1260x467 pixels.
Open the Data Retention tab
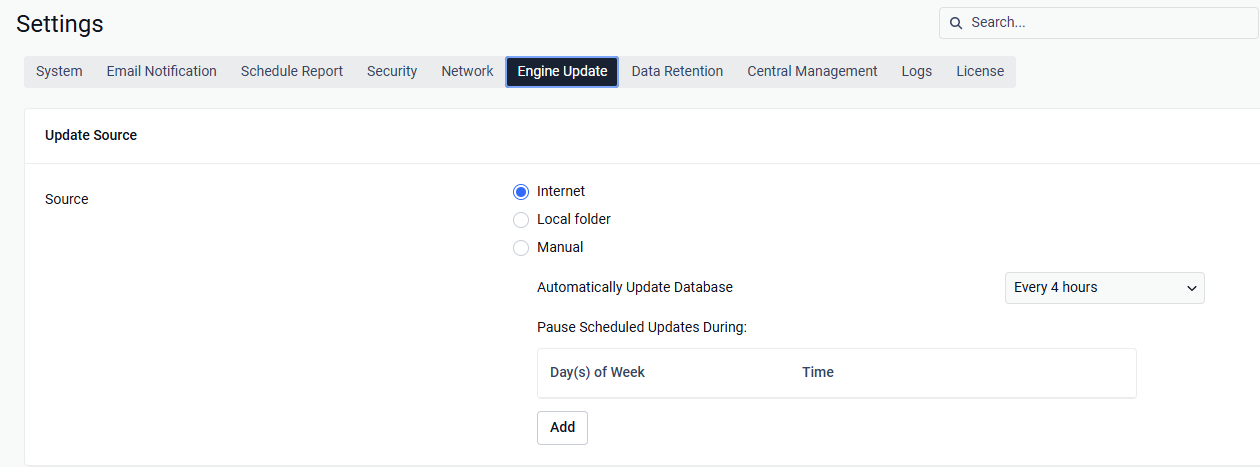pyautogui.click(x=677, y=72)
